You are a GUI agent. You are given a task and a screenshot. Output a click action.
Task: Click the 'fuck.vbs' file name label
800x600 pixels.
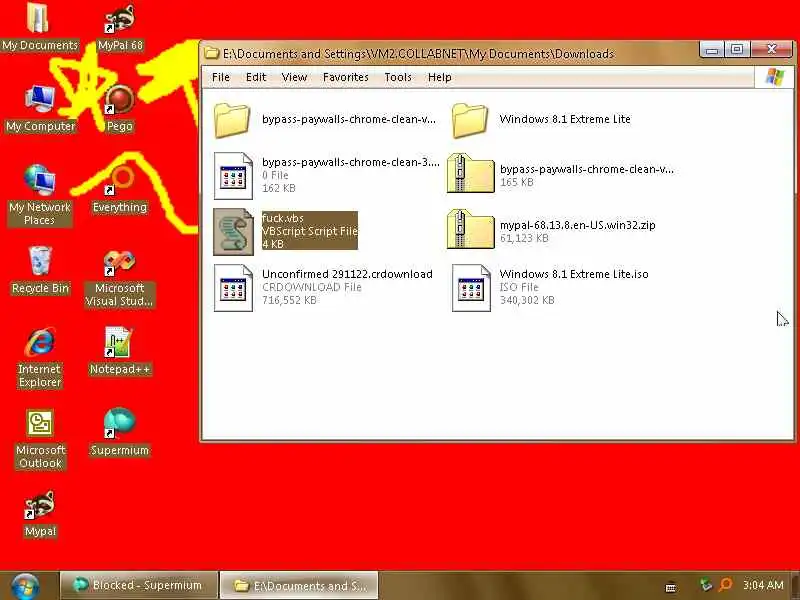pyautogui.click(x=283, y=218)
